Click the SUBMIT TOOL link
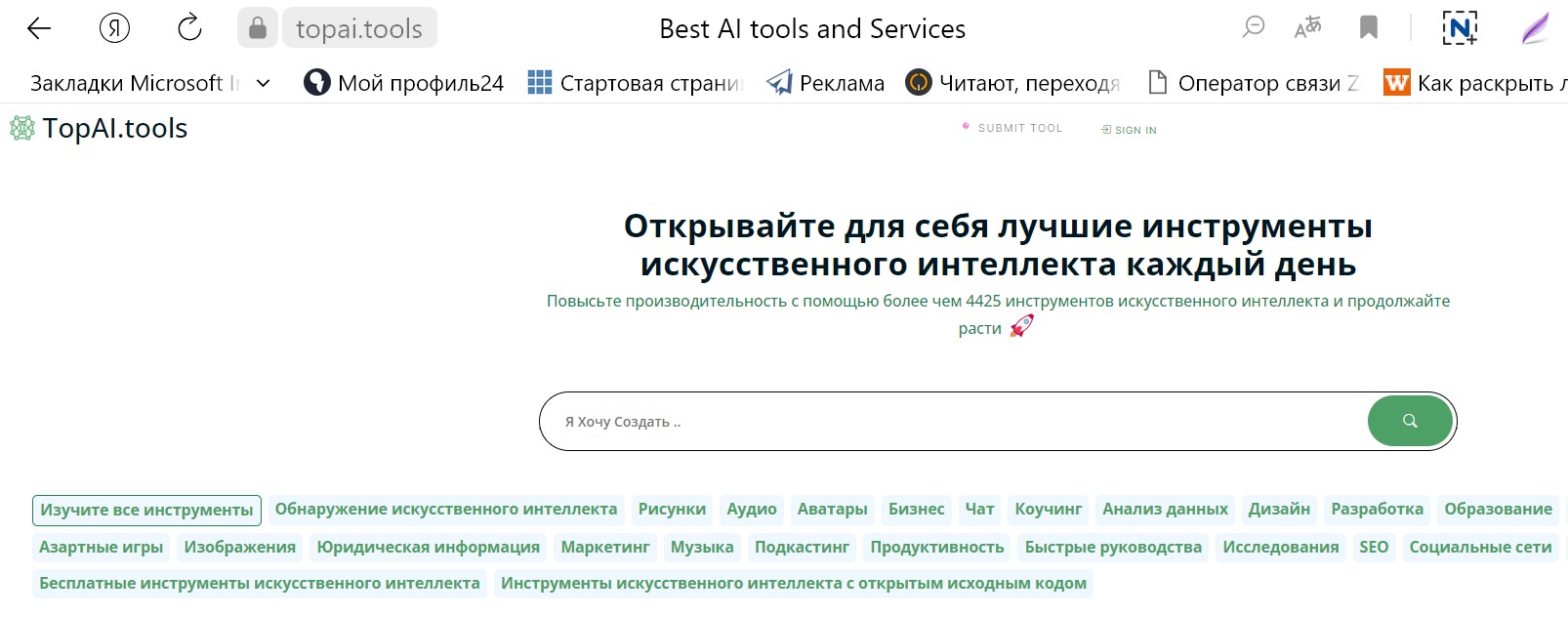Image resolution: width=1568 pixels, height=617 pixels. pyautogui.click(x=1018, y=128)
